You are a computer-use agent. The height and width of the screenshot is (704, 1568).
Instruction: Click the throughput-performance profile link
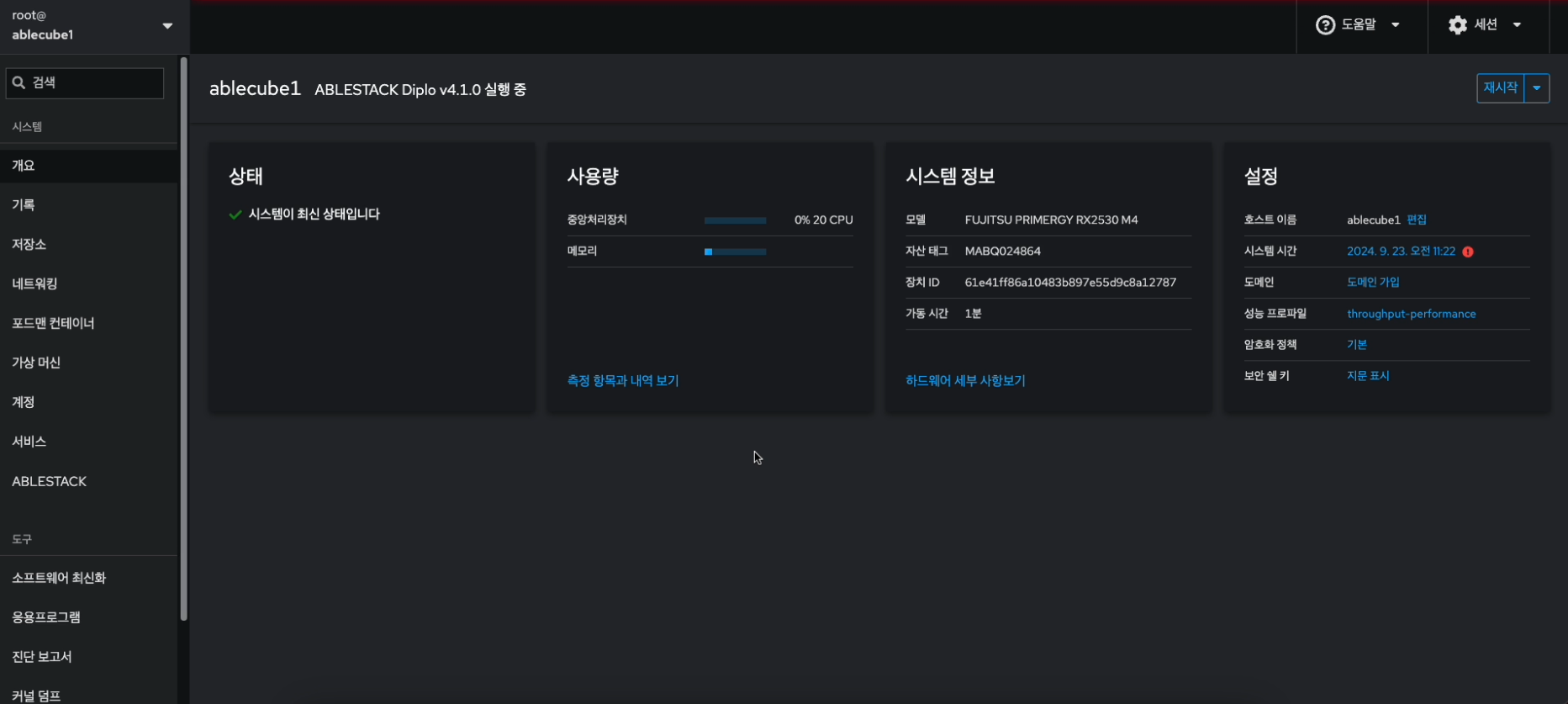click(x=1411, y=314)
